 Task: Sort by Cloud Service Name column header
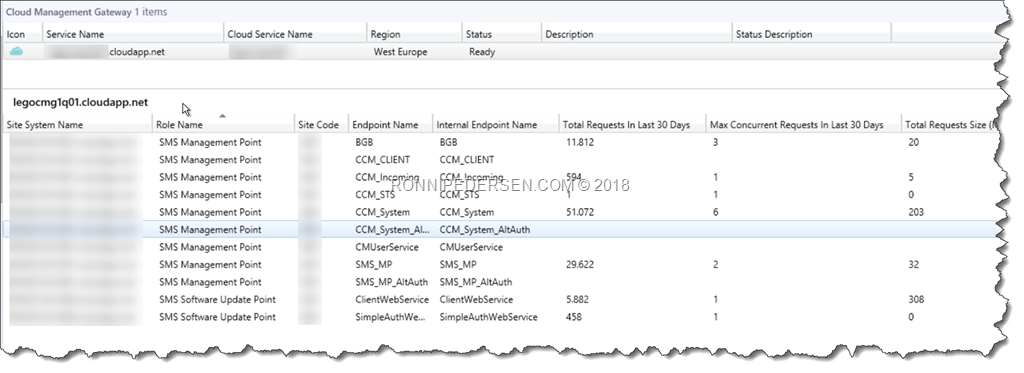click(270, 34)
